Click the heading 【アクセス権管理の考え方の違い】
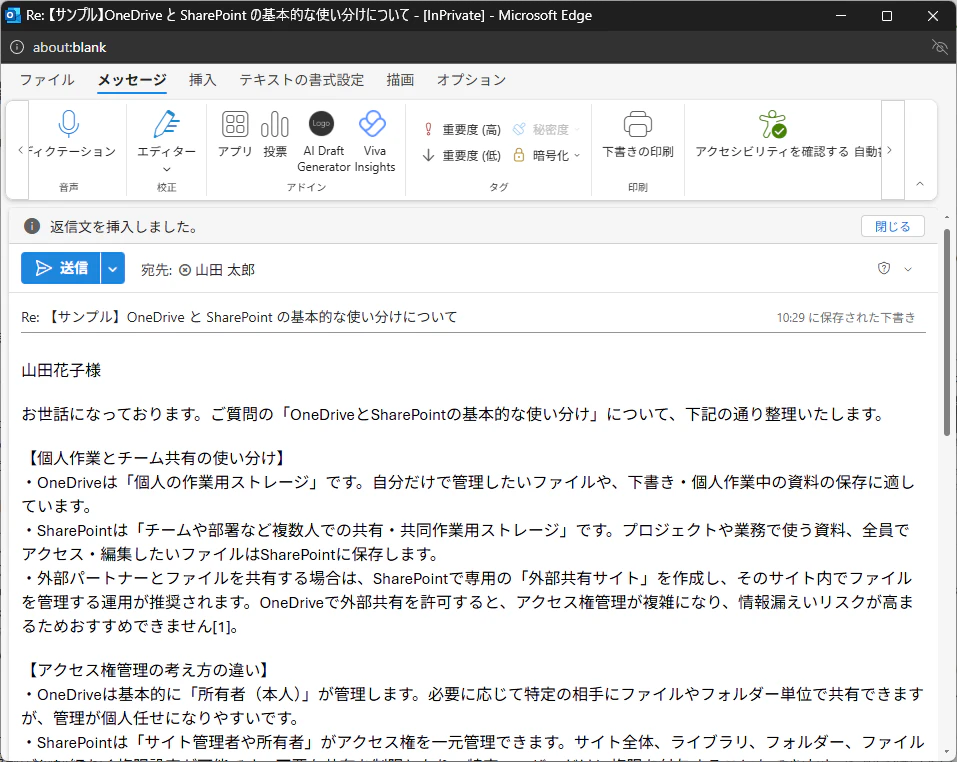Viewport: 957px width, 762px height. (147, 670)
